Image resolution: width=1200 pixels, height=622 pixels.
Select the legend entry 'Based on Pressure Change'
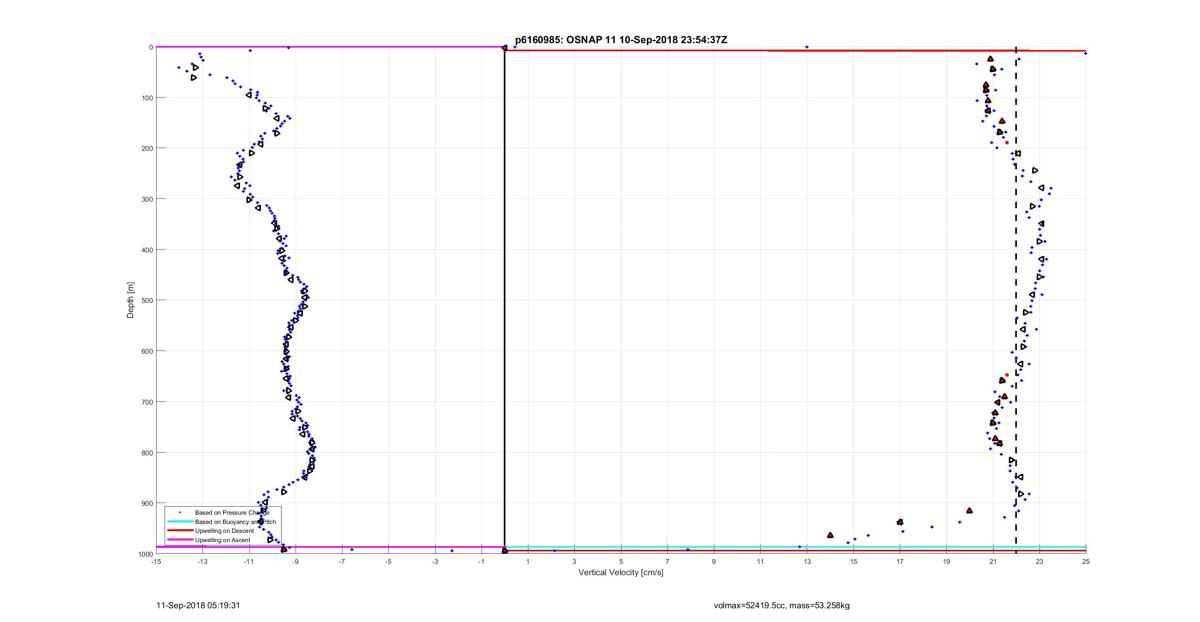232,512
